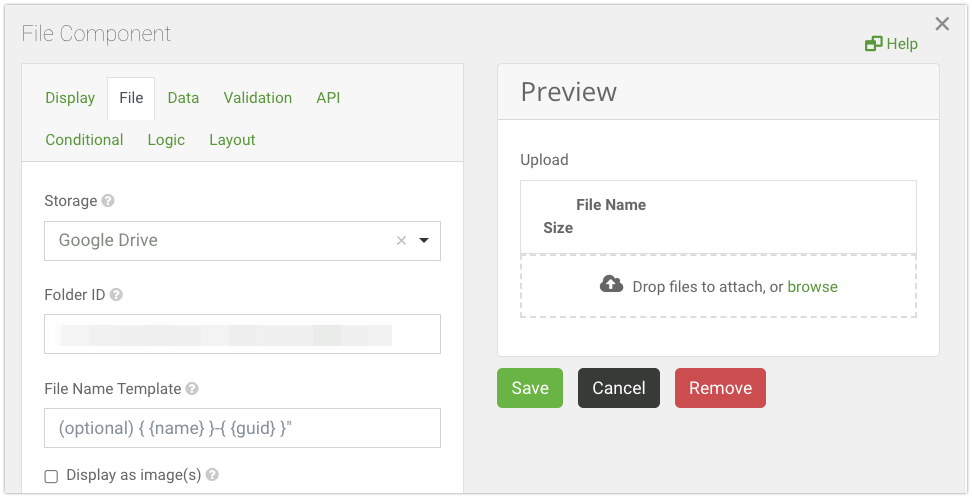The width and height of the screenshot is (972, 498).
Task: Clear the Google Drive storage selection
Action: (401, 240)
